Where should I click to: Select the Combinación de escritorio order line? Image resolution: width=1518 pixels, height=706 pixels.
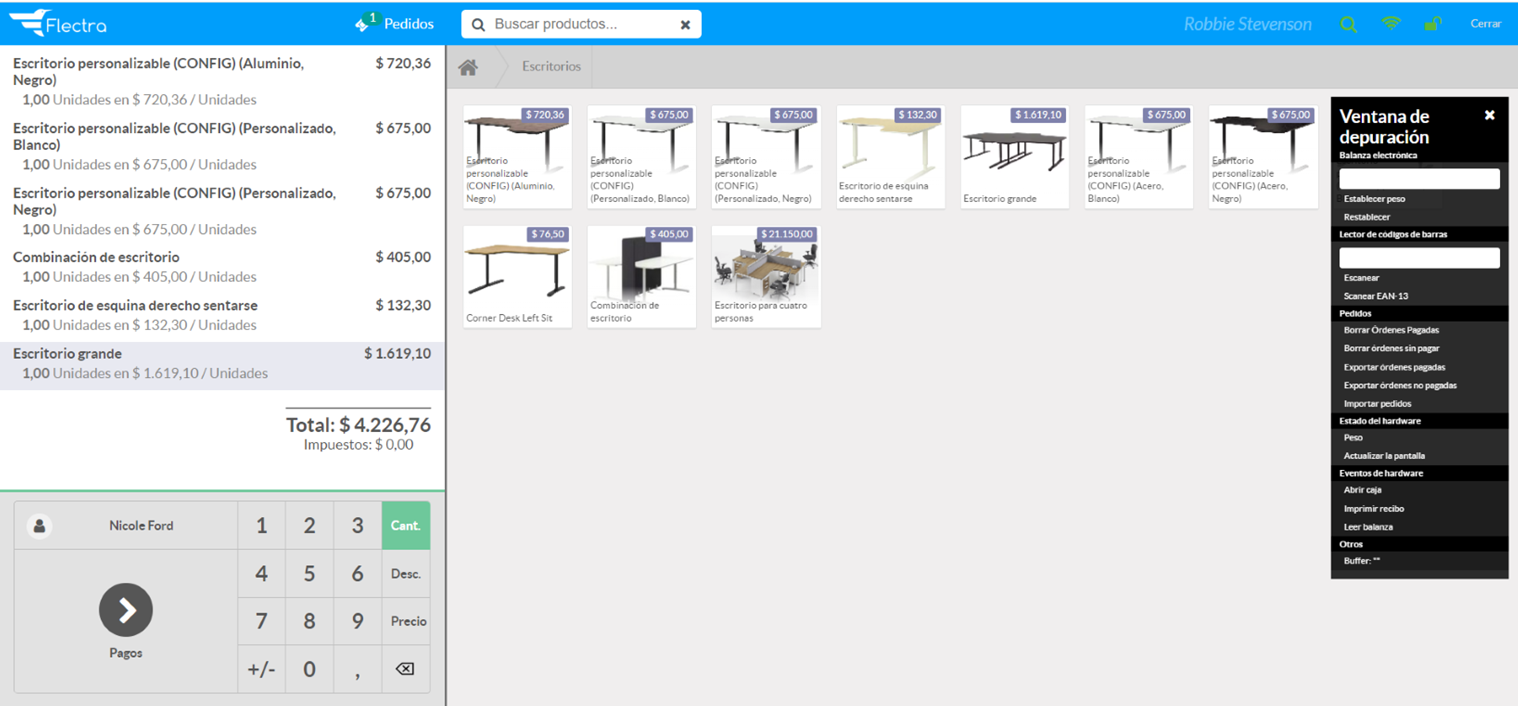(x=222, y=266)
